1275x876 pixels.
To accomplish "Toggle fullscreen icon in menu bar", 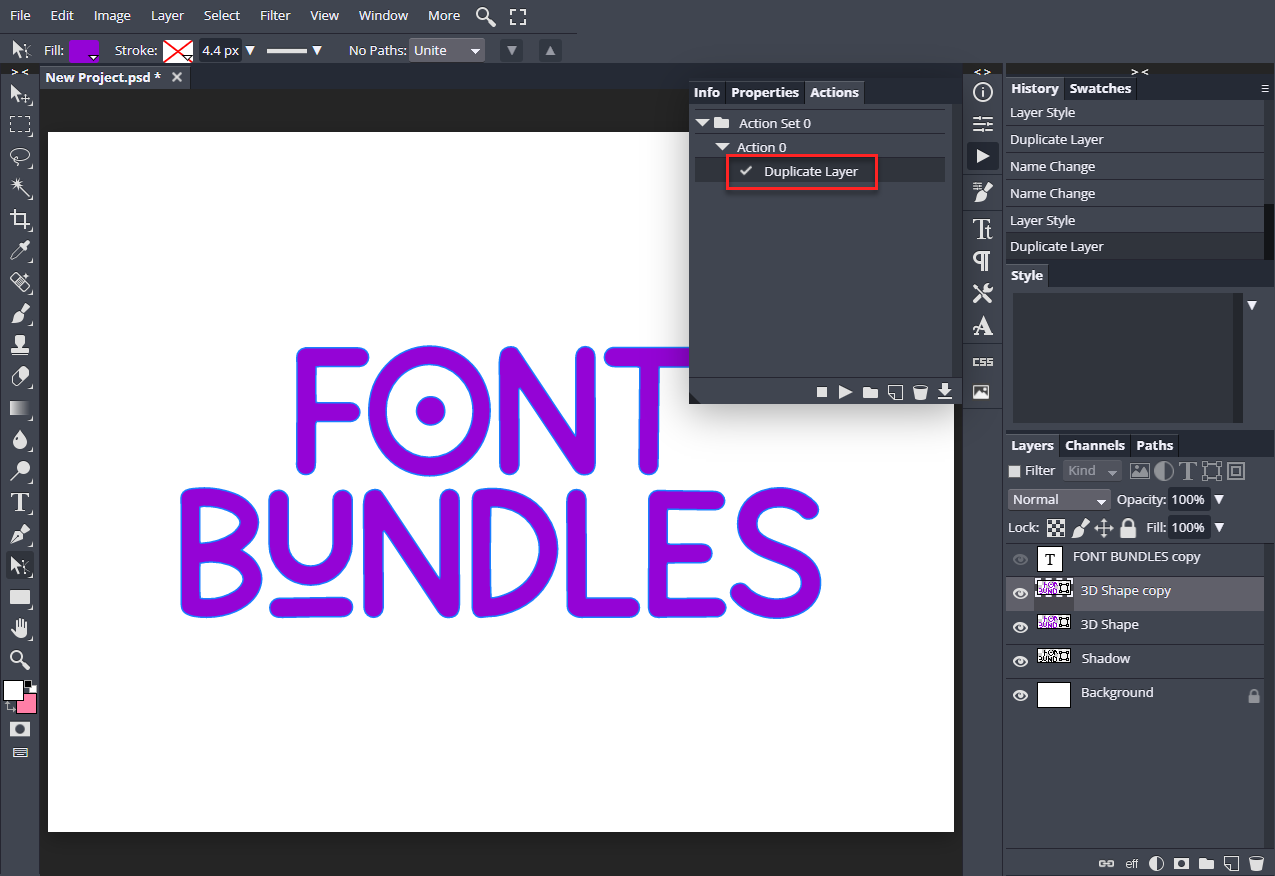I will point(517,16).
